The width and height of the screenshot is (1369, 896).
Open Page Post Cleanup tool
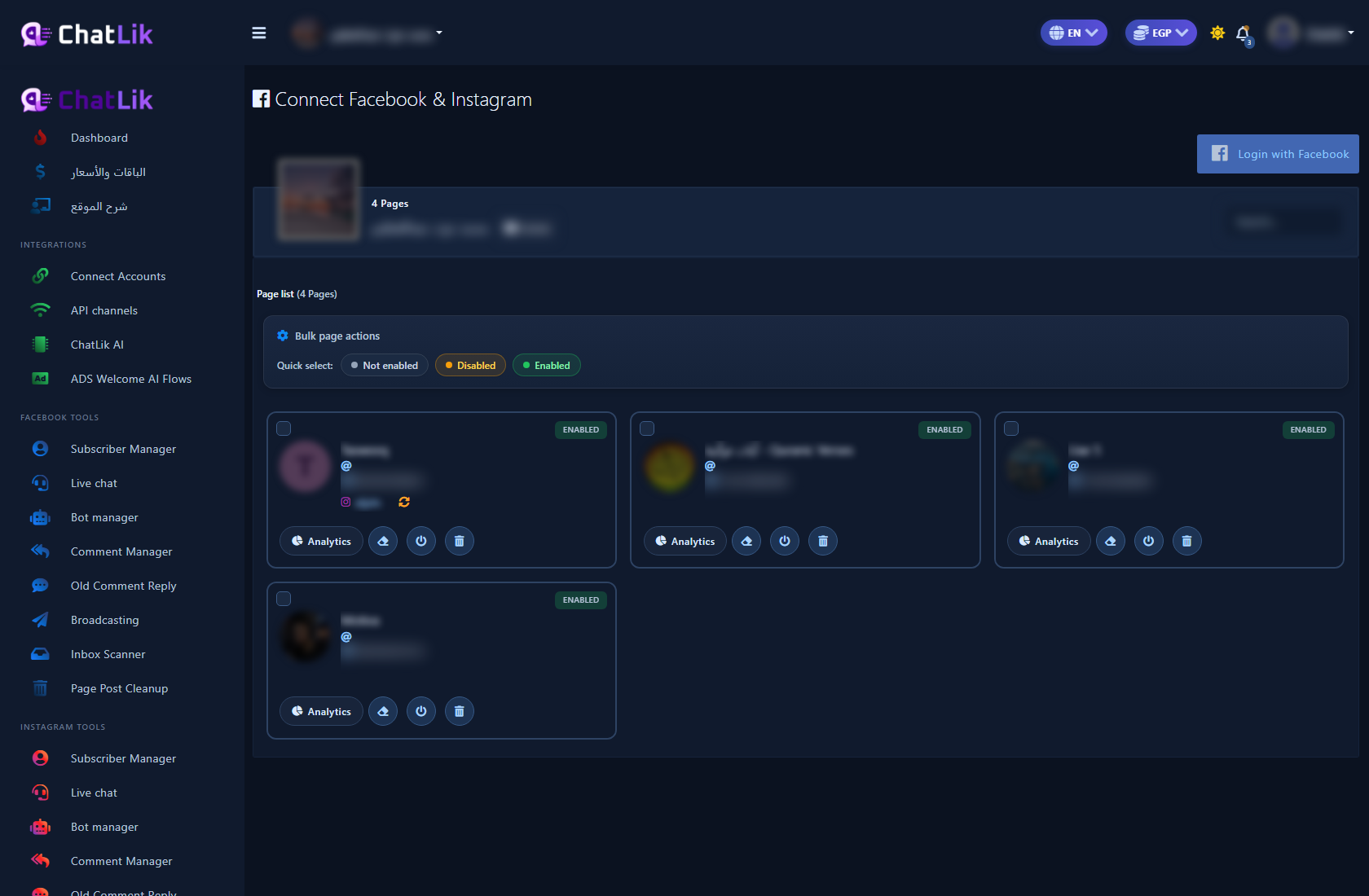click(x=119, y=688)
